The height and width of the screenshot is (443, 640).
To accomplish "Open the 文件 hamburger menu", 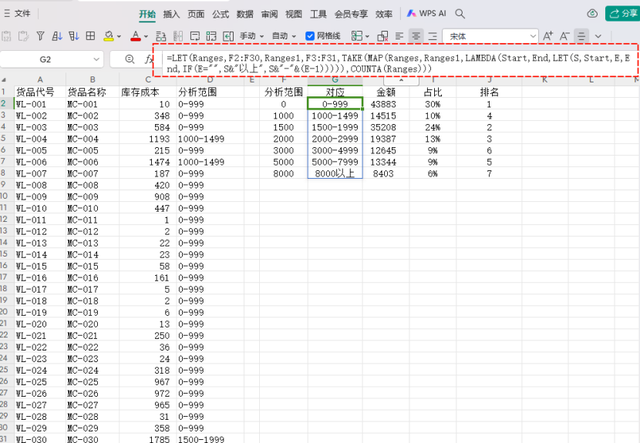I will tap(17, 13).
